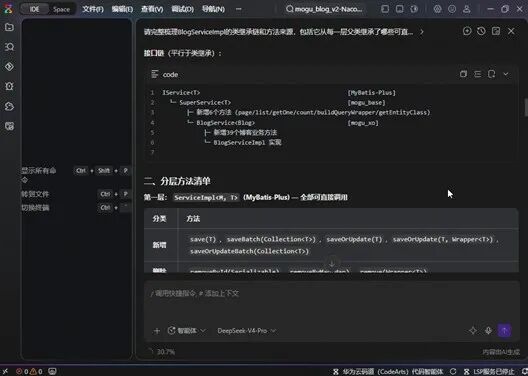Close the AI chat panel
Image resolution: width=528 pixels, height=376 pixels.
pos(511,31)
